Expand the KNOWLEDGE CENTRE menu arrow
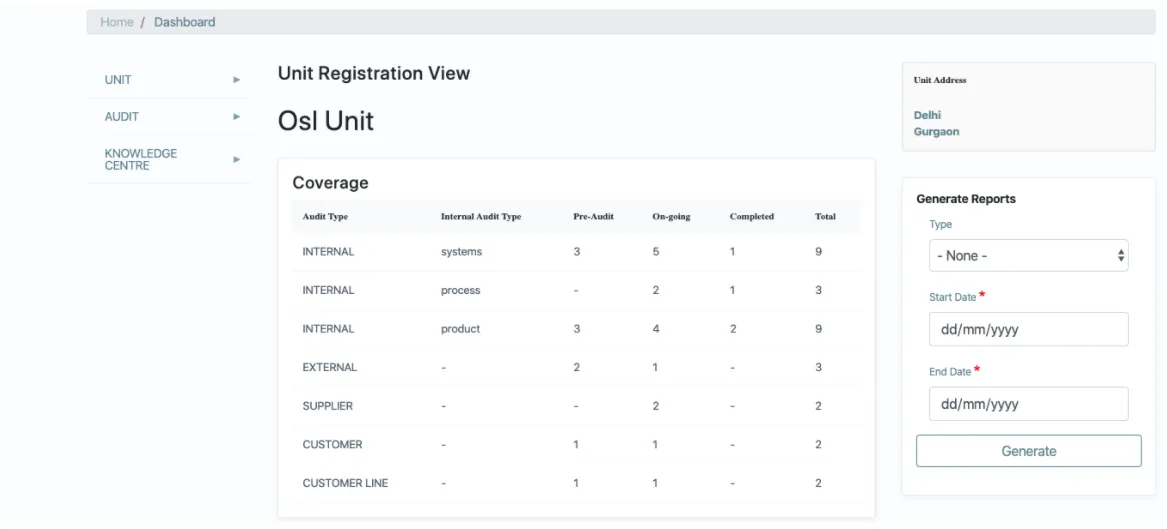This screenshot has width=1167, height=529. click(x=237, y=159)
